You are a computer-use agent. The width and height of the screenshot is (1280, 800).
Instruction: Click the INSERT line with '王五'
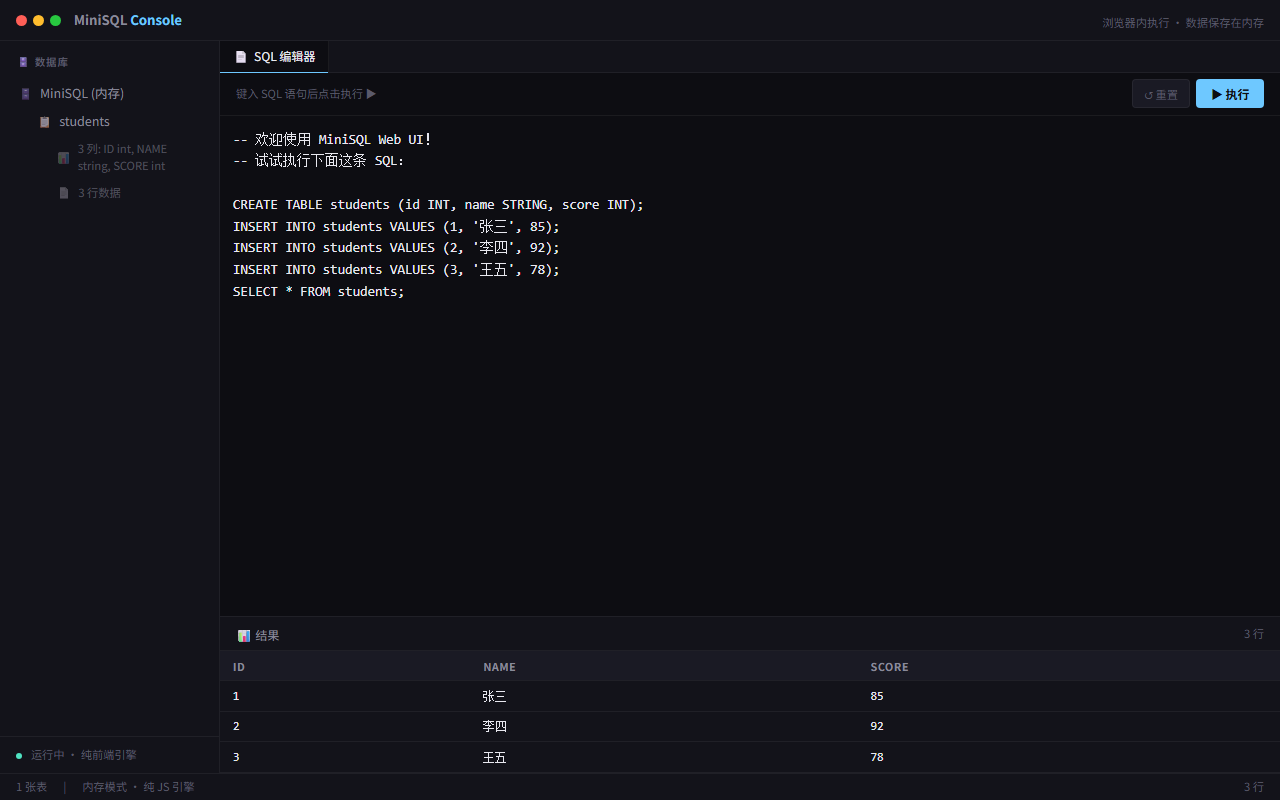(x=396, y=270)
